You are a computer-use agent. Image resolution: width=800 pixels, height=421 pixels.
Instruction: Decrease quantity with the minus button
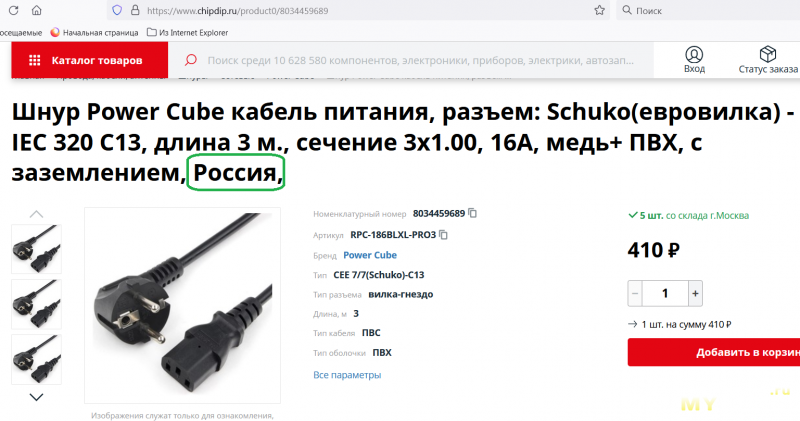pyautogui.click(x=635, y=293)
